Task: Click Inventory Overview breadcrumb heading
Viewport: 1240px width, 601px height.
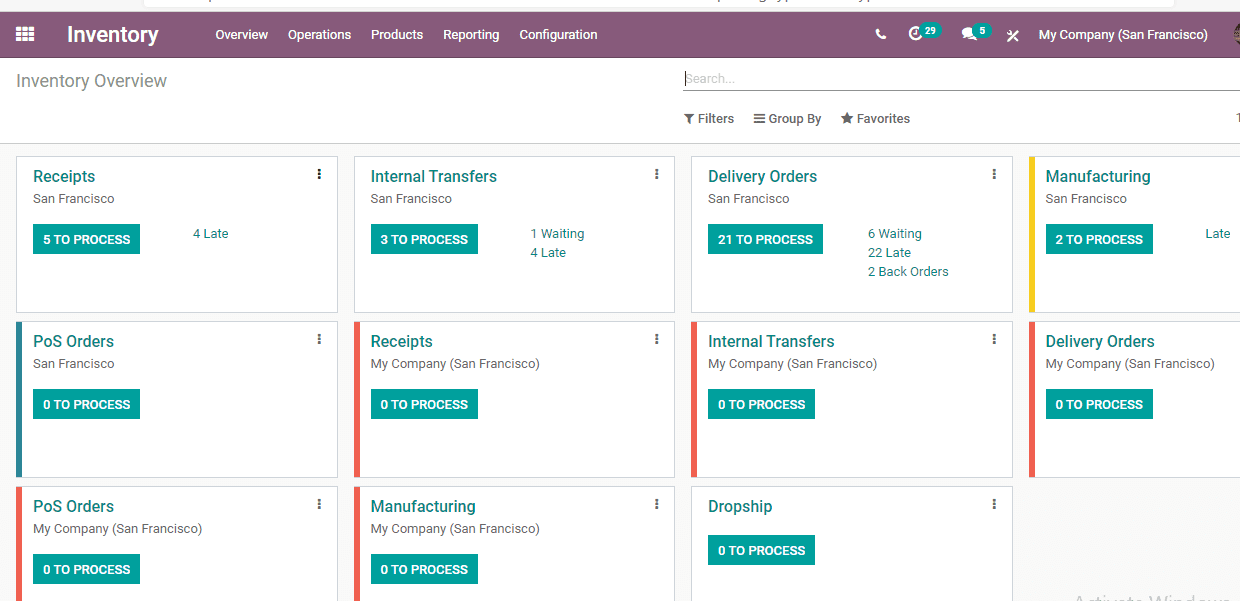Action: pos(91,81)
